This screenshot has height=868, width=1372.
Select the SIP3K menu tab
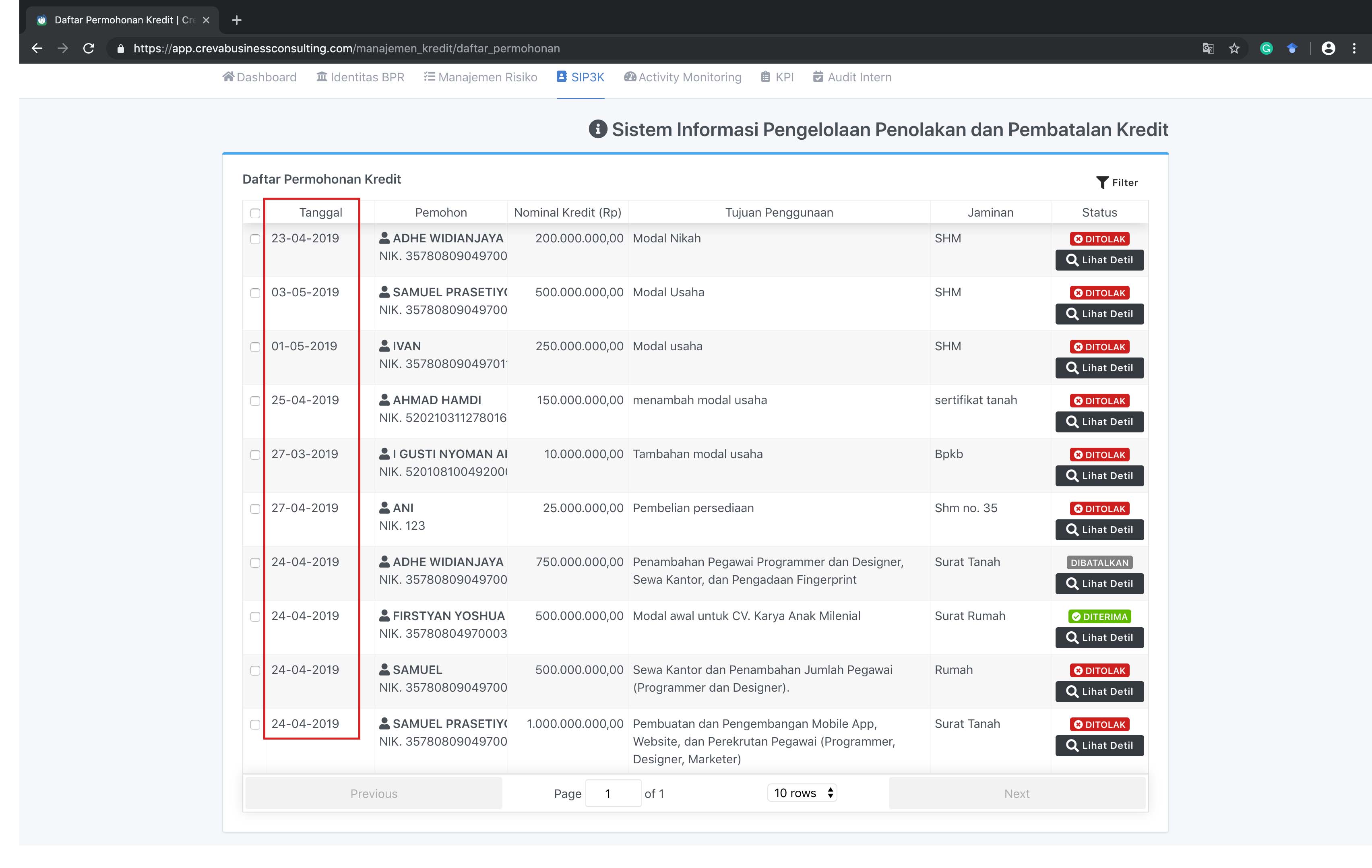point(581,77)
